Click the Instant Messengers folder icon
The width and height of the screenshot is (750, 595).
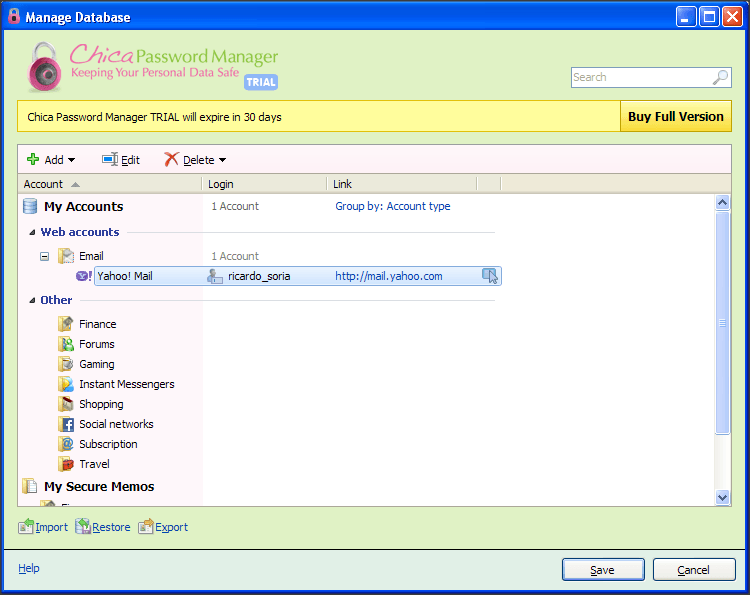[66, 384]
